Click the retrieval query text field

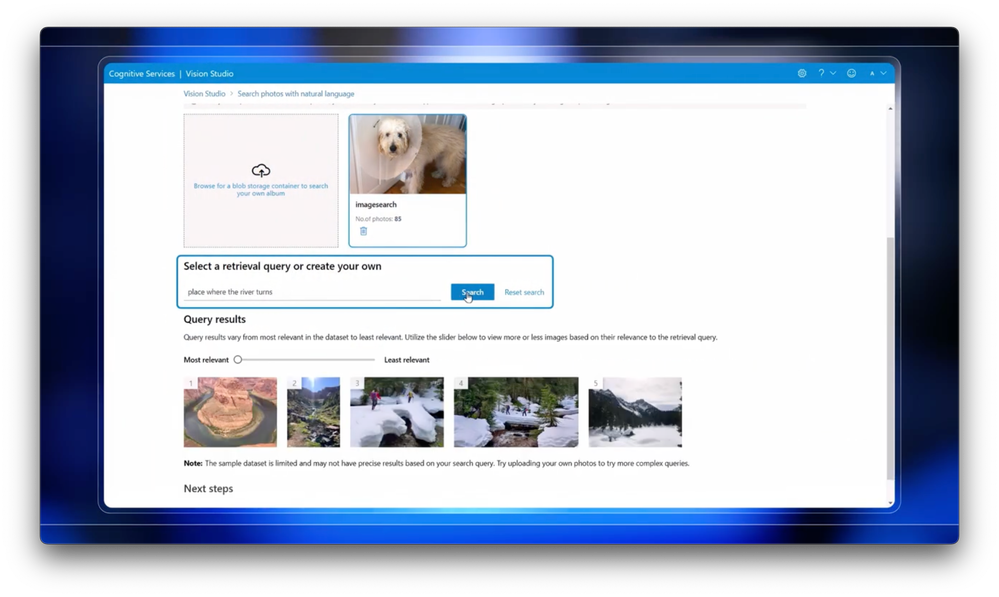(312, 292)
